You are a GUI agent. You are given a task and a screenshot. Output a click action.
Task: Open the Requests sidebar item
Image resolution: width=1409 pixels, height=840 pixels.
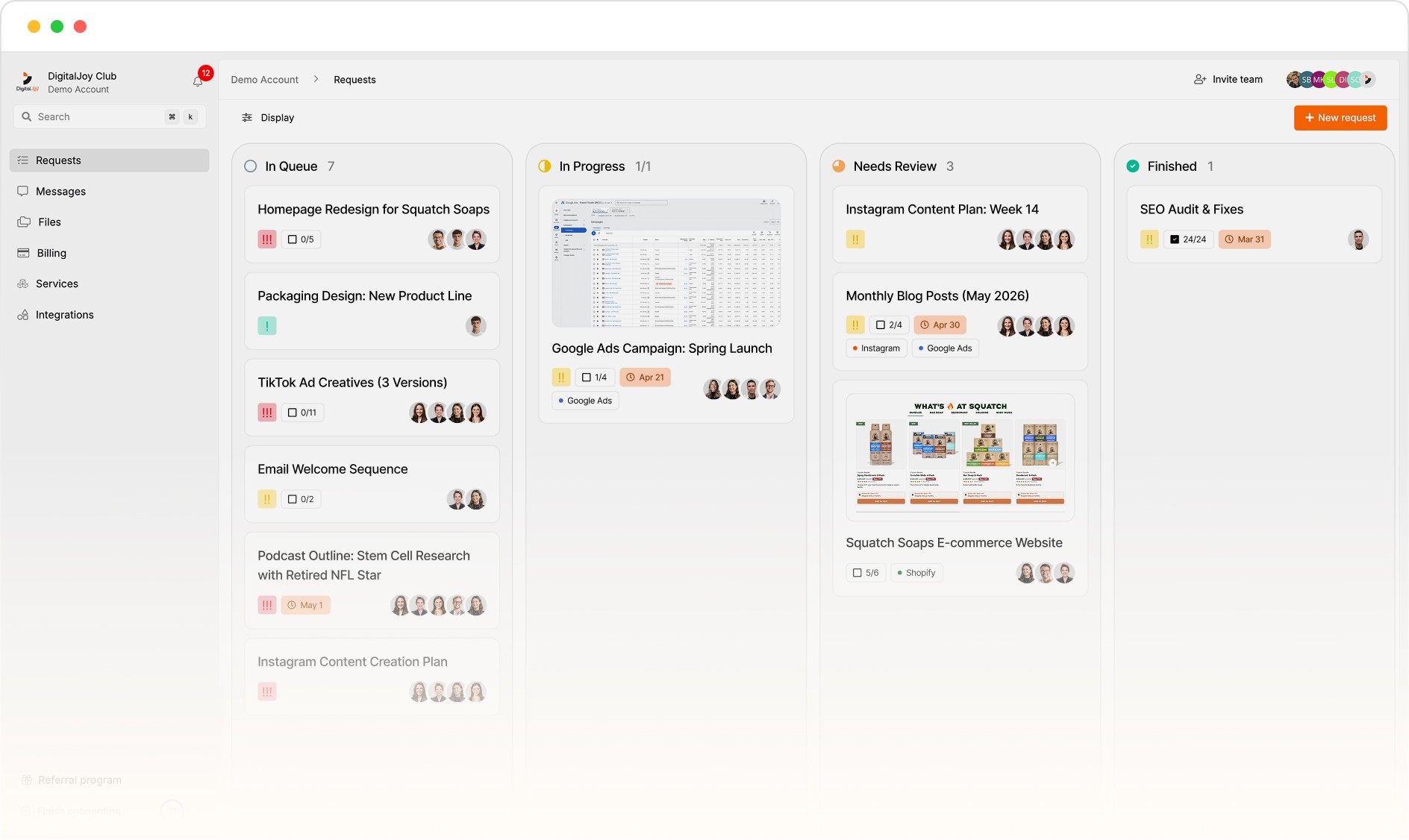pyautogui.click(x=109, y=160)
